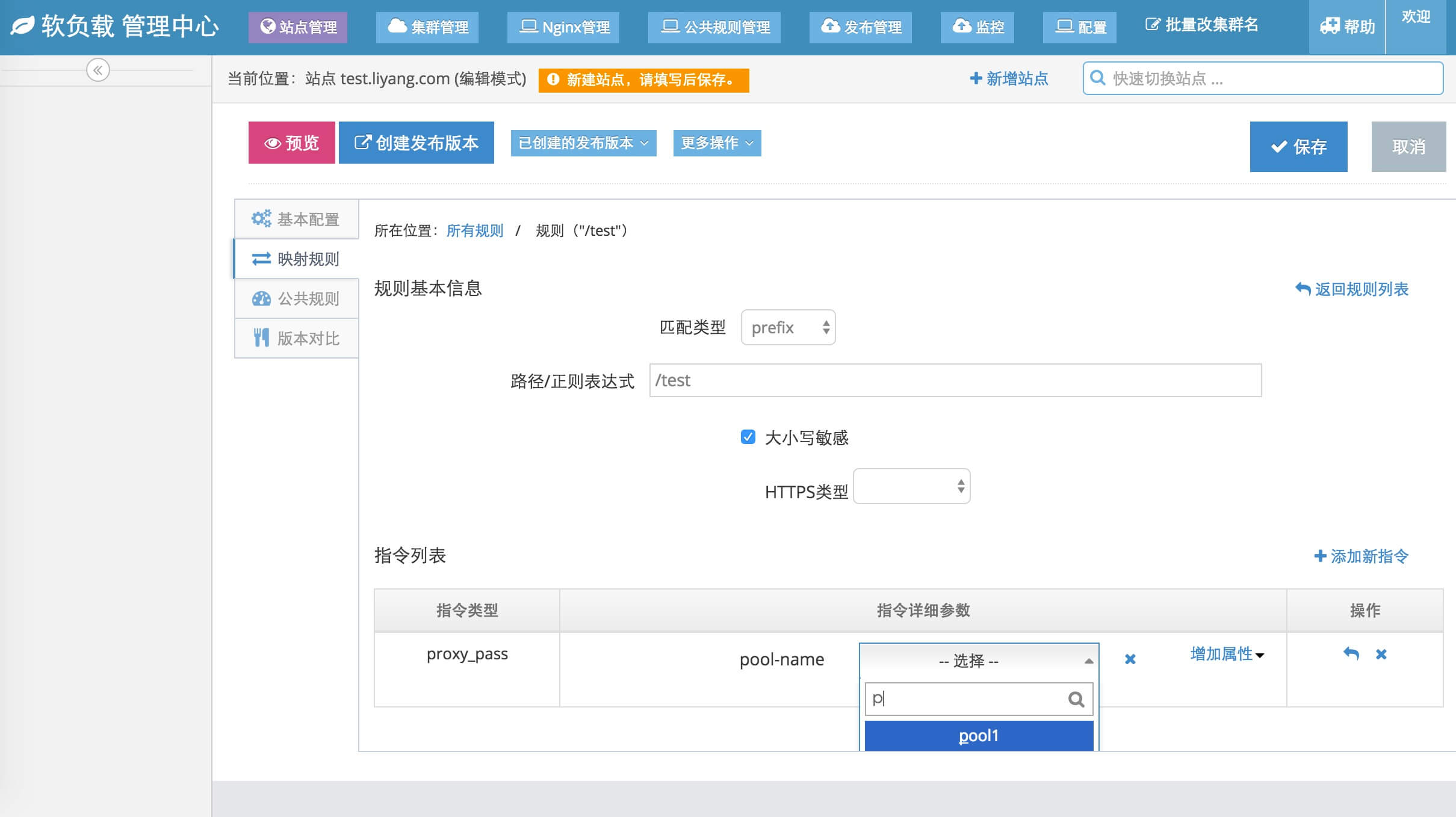The height and width of the screenshot is (817, 1456).
Task: Click the proxy_pass cell text
Action: (x=467, y=654)
